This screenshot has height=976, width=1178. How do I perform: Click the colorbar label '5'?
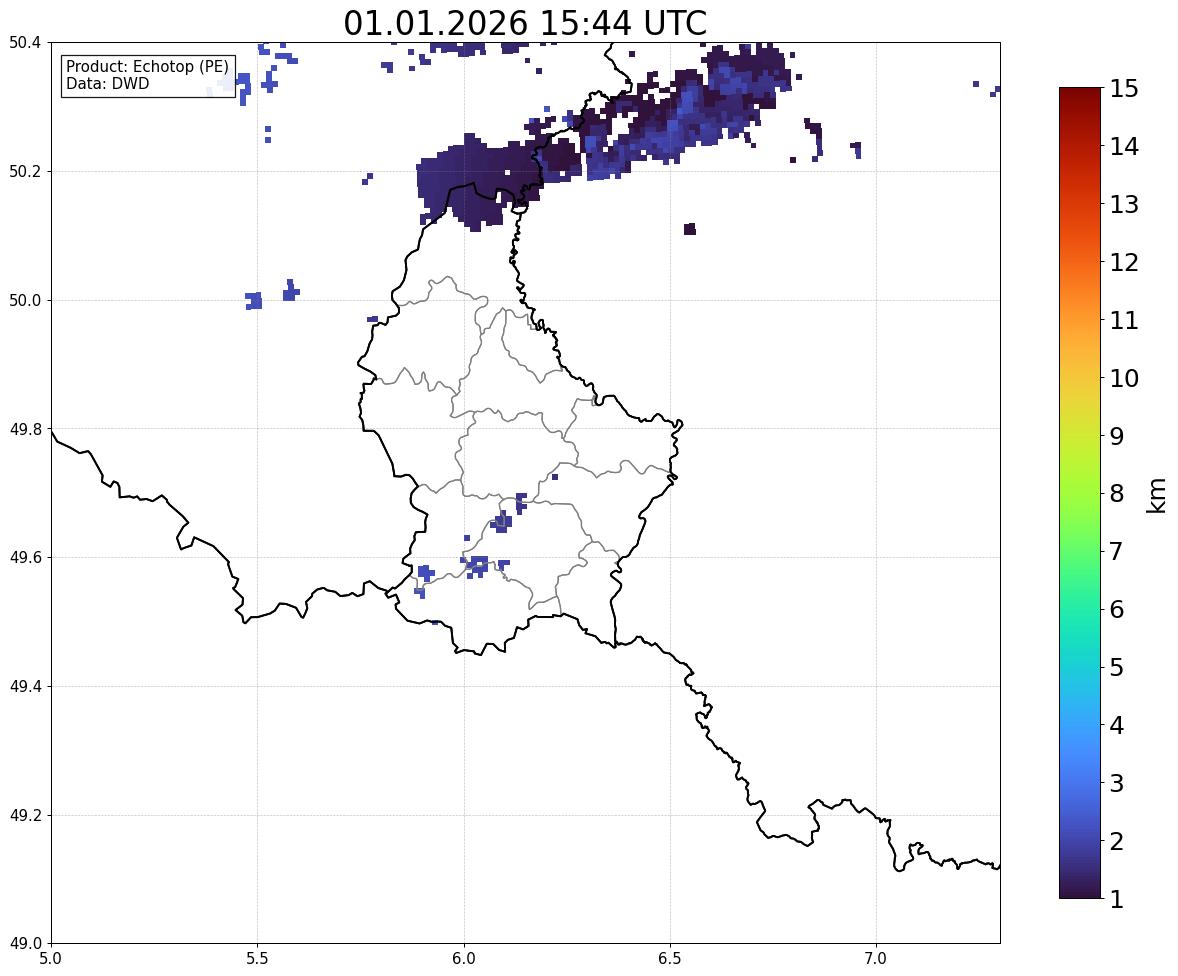(x=1117, y=667)
